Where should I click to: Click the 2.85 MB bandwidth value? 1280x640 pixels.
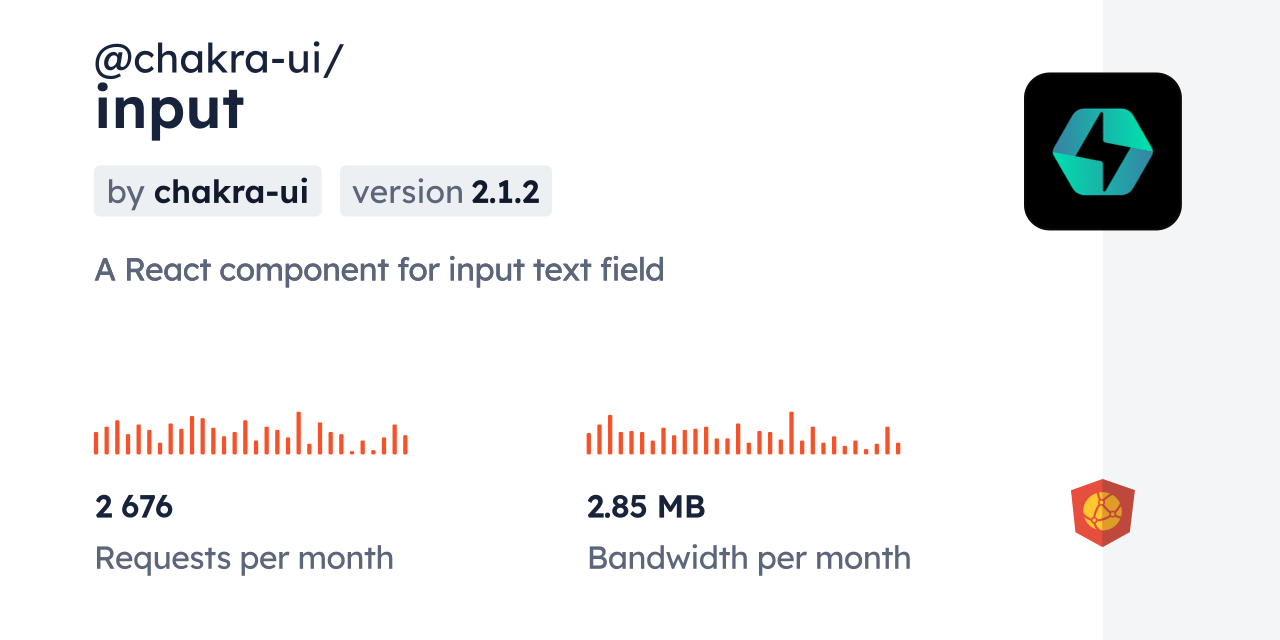[646, 507]
